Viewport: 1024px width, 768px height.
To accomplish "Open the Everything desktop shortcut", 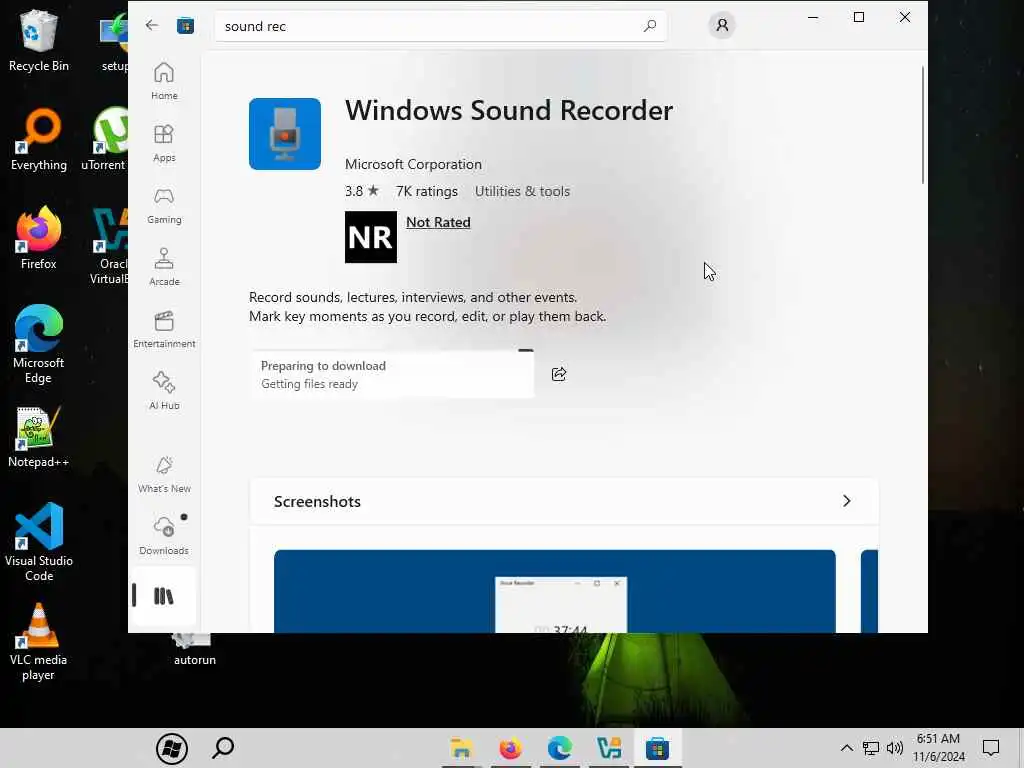I will [39, 140].
